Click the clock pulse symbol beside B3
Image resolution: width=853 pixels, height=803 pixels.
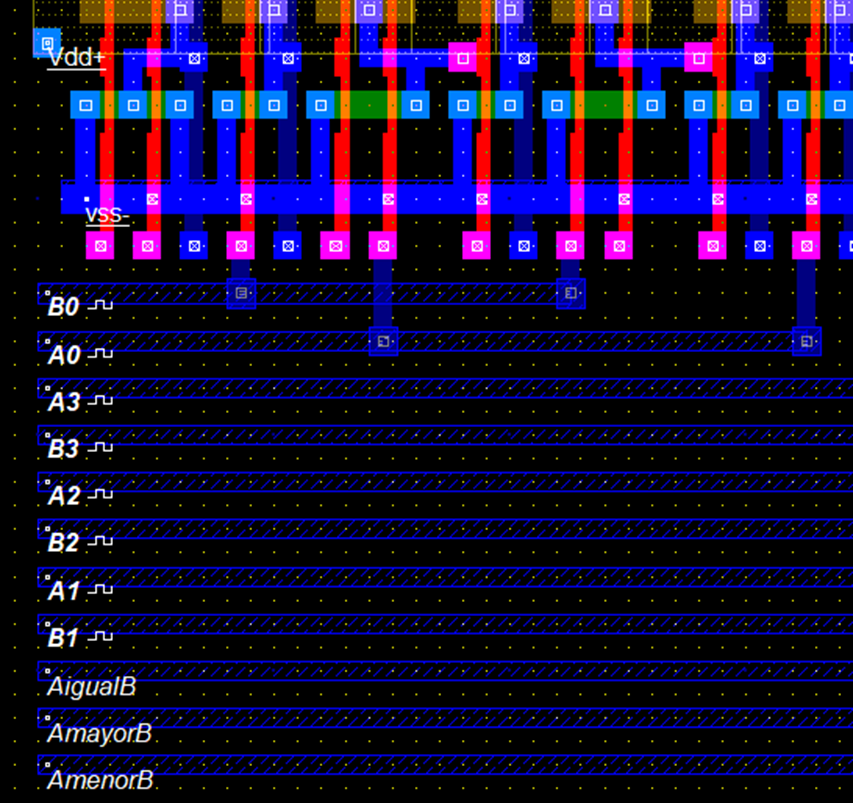pyautogui.click(x=101, y=447)
